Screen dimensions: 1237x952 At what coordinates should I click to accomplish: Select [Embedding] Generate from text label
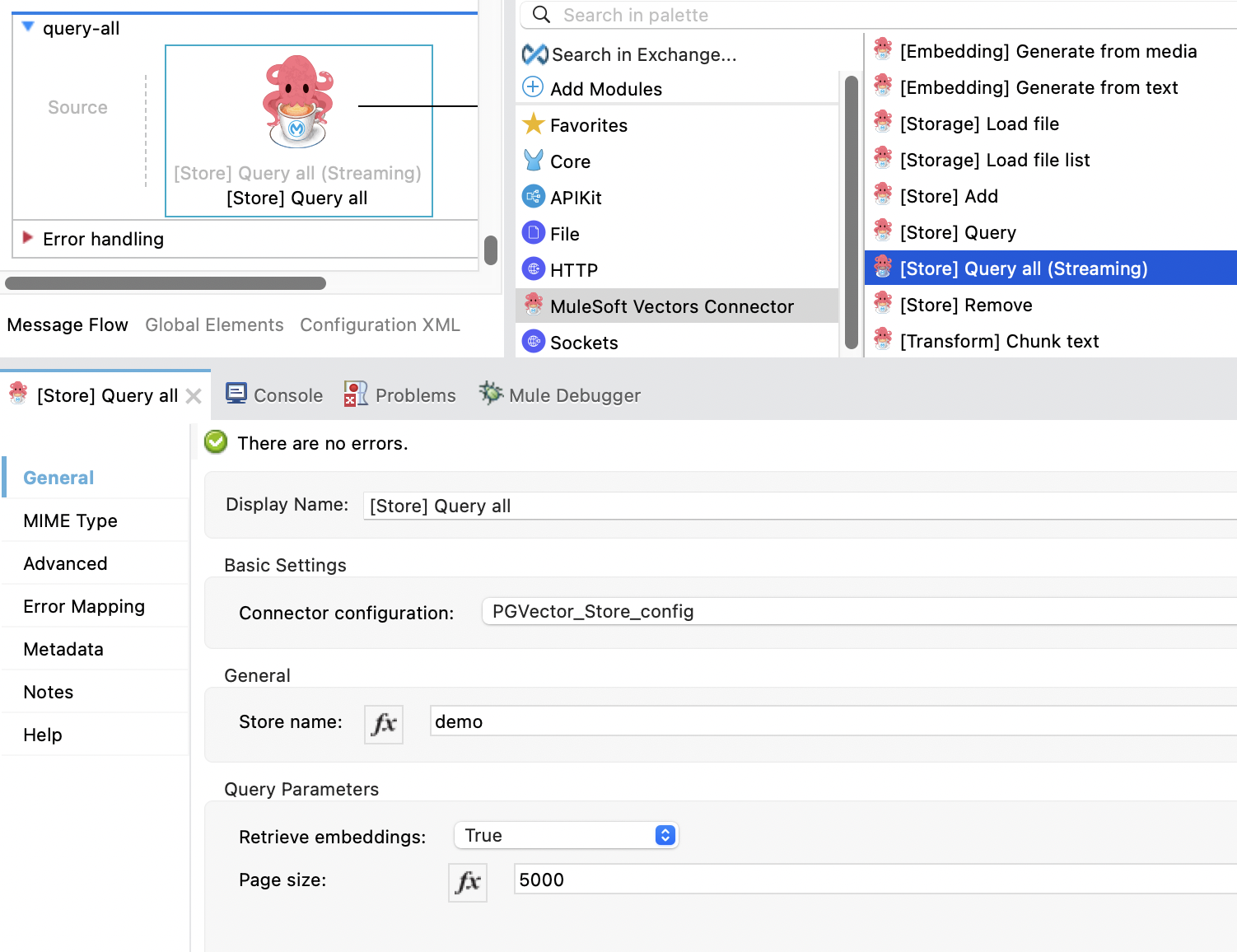point(1039,87)
